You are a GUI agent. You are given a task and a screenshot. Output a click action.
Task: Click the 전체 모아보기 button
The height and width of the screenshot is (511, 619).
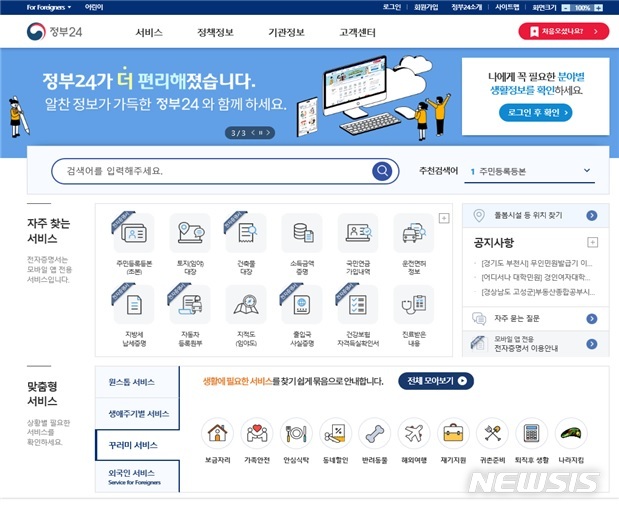[x=436, y=381]
